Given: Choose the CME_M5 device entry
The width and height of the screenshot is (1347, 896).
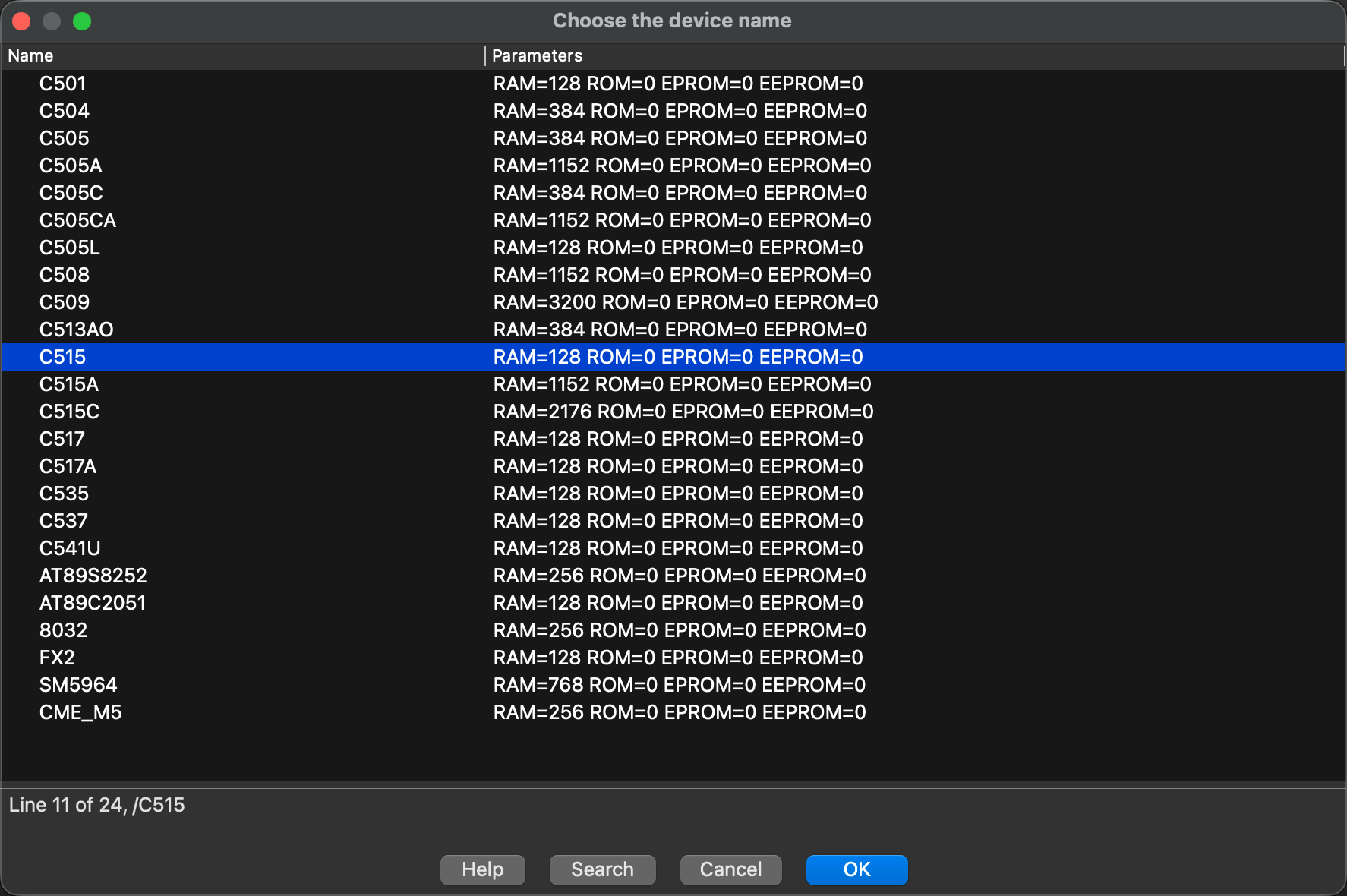Looking at the screenshot, I should (80, 712).
